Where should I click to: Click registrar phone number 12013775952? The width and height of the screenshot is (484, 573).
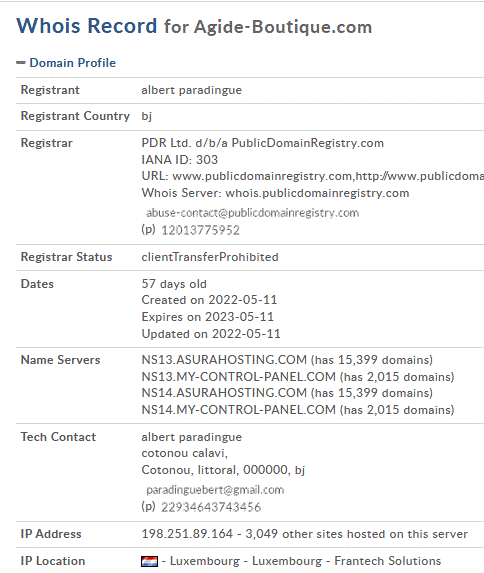coord(200,230)
